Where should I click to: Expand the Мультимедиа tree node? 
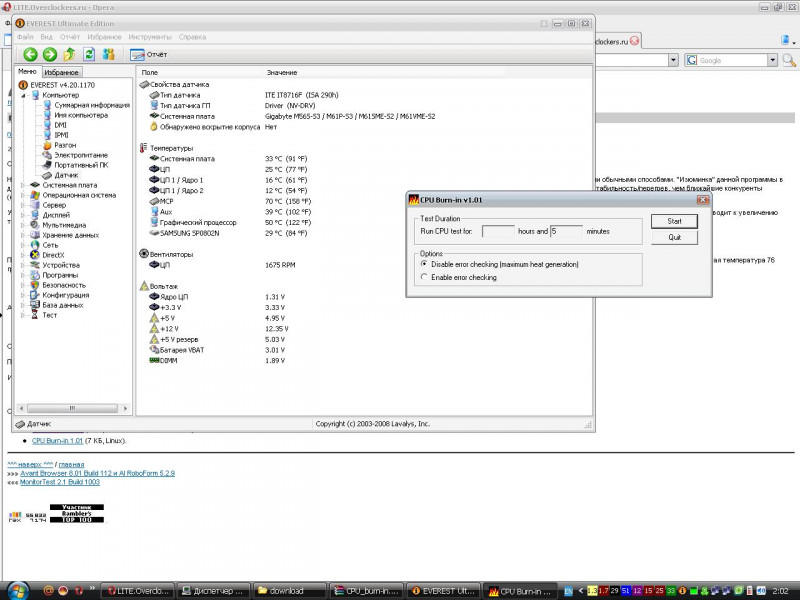pos(24,225)
